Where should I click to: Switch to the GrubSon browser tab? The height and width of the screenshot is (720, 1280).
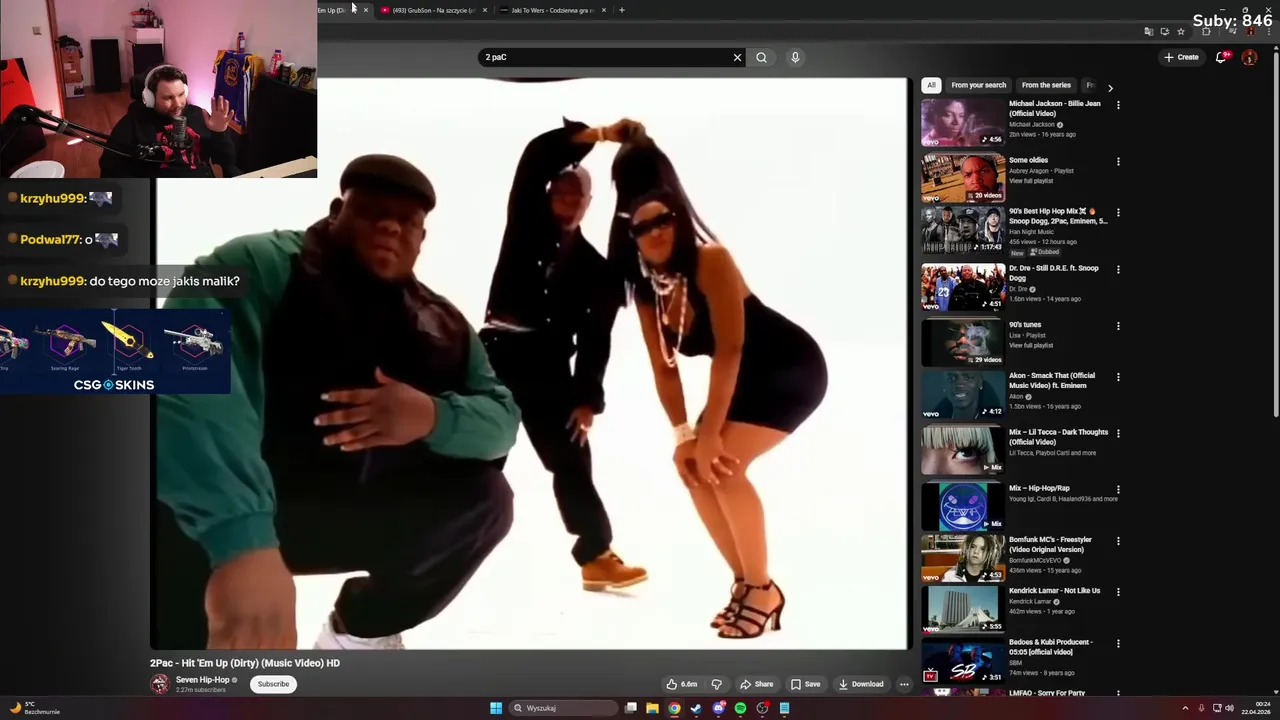[x=433, y=10]
